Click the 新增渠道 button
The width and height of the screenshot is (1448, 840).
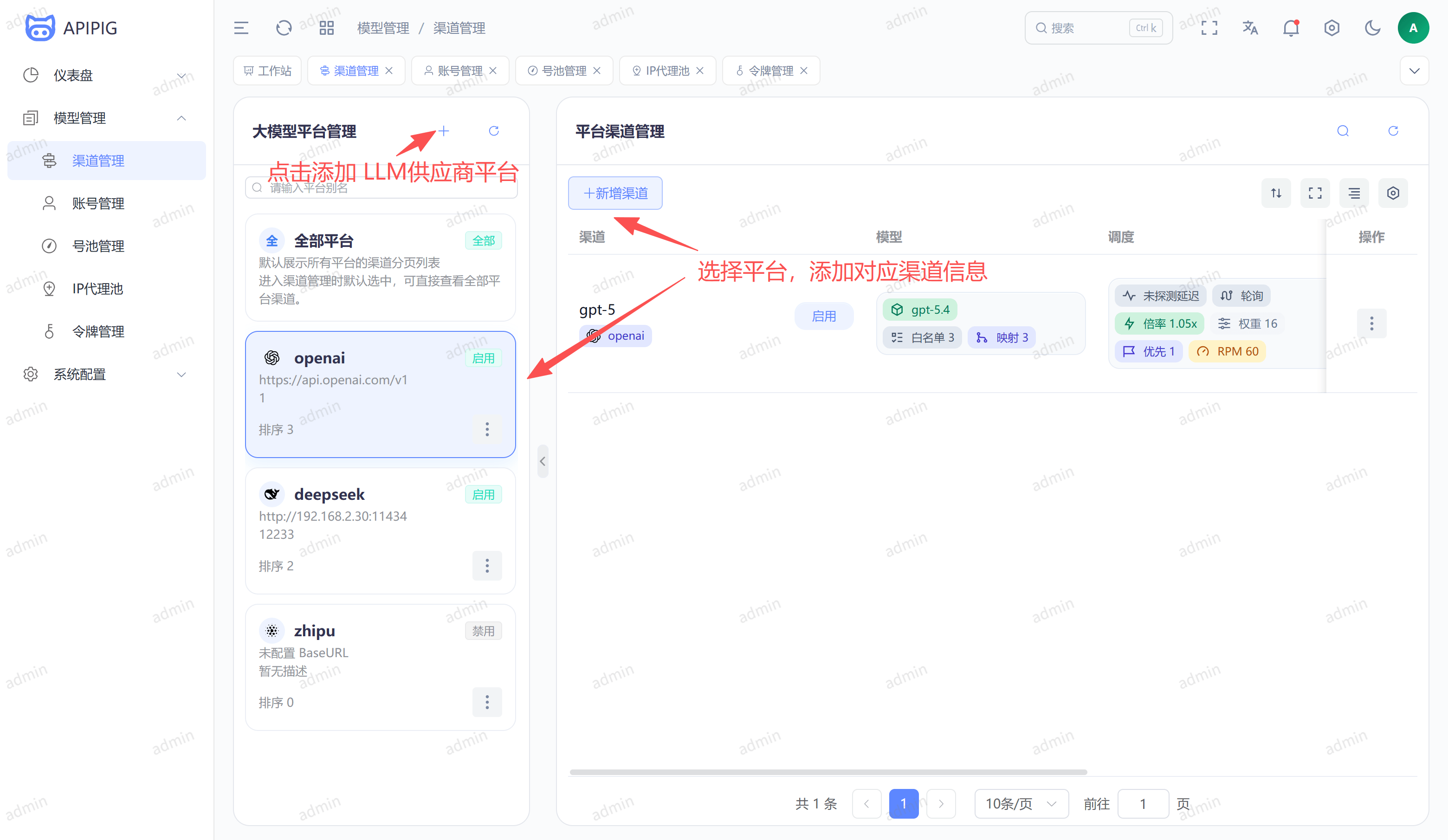point(615,193)
